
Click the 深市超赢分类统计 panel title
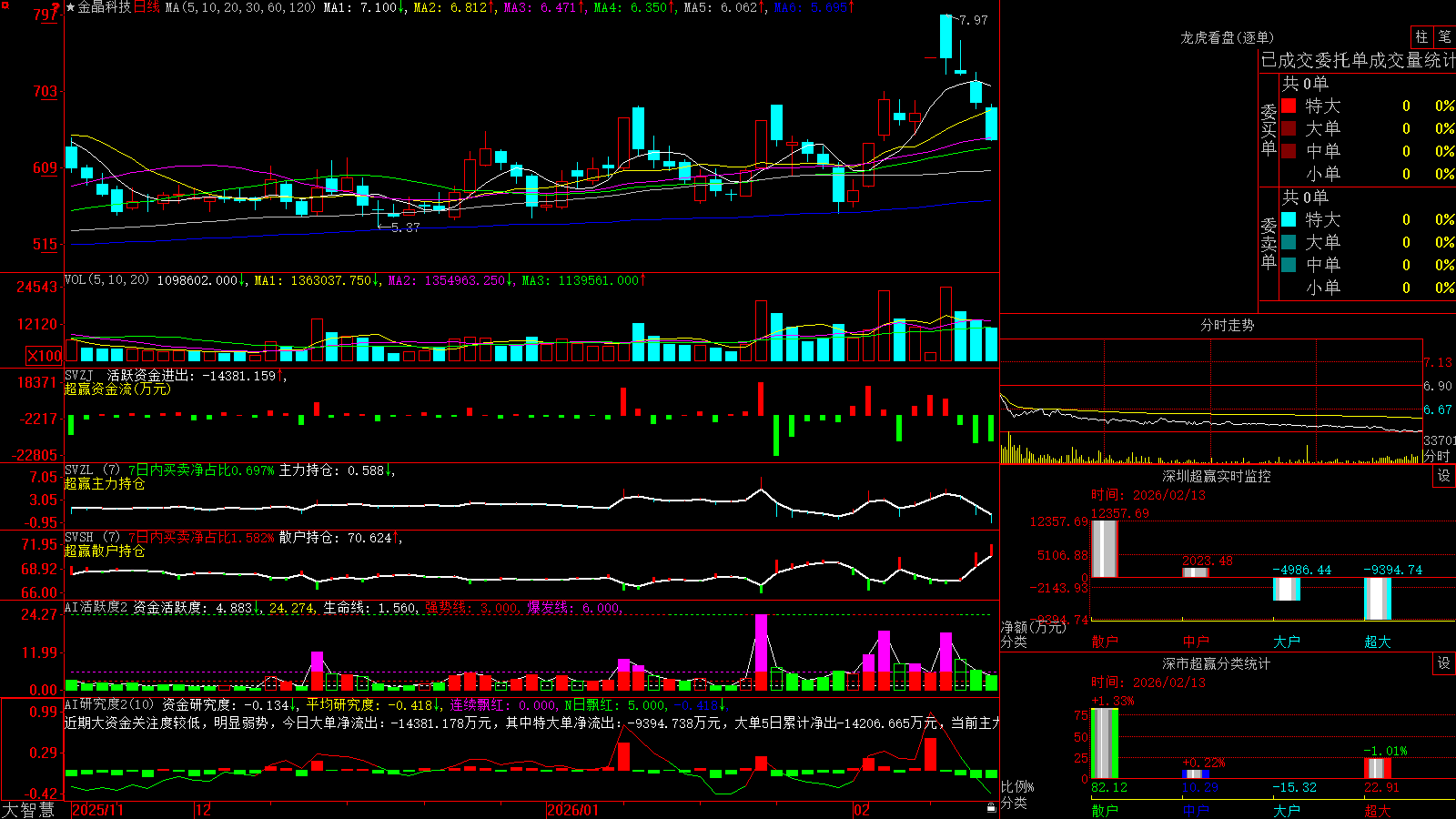tap(1216, 663)
